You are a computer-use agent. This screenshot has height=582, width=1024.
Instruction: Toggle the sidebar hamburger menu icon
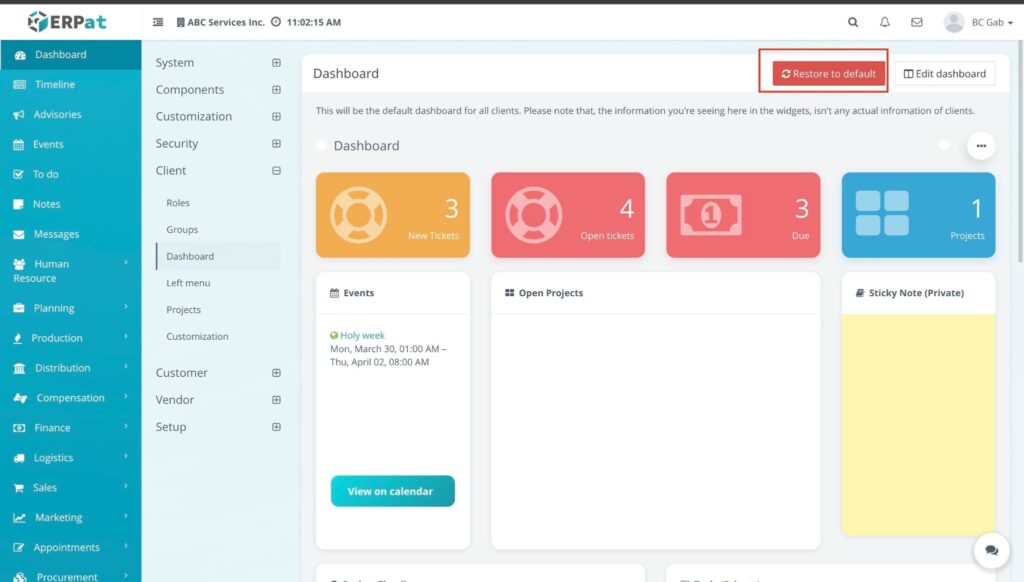(158, 22)
